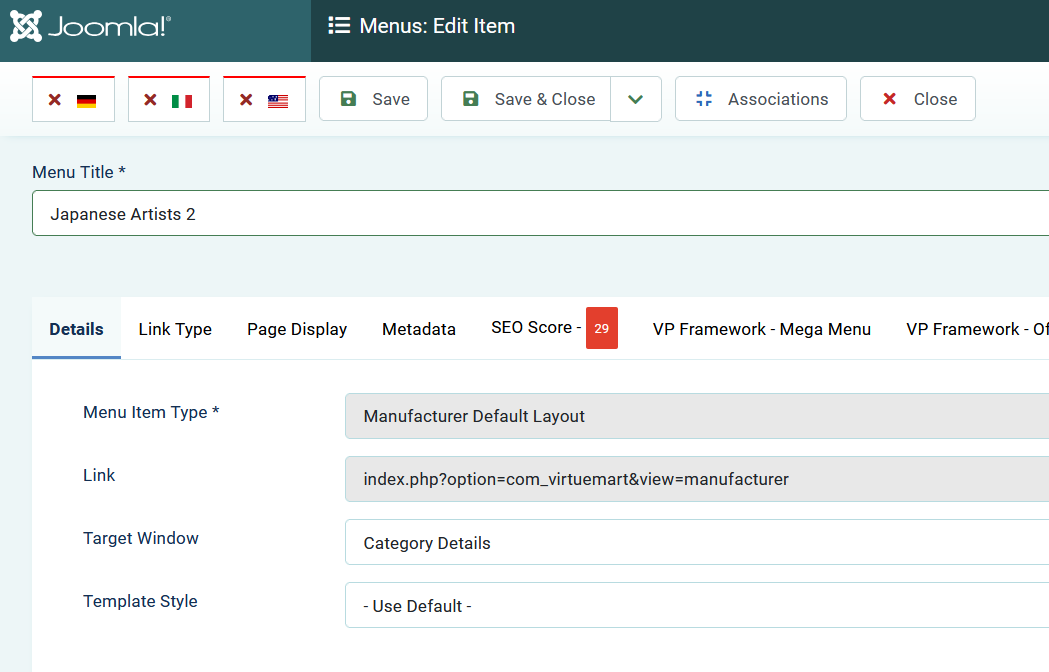Switch to the Link Type tab

tap(175, 329)
